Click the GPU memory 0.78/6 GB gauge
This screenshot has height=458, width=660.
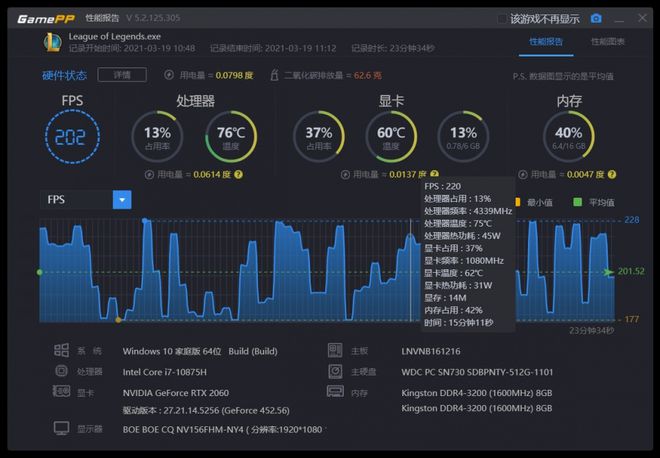pos(463,137)
